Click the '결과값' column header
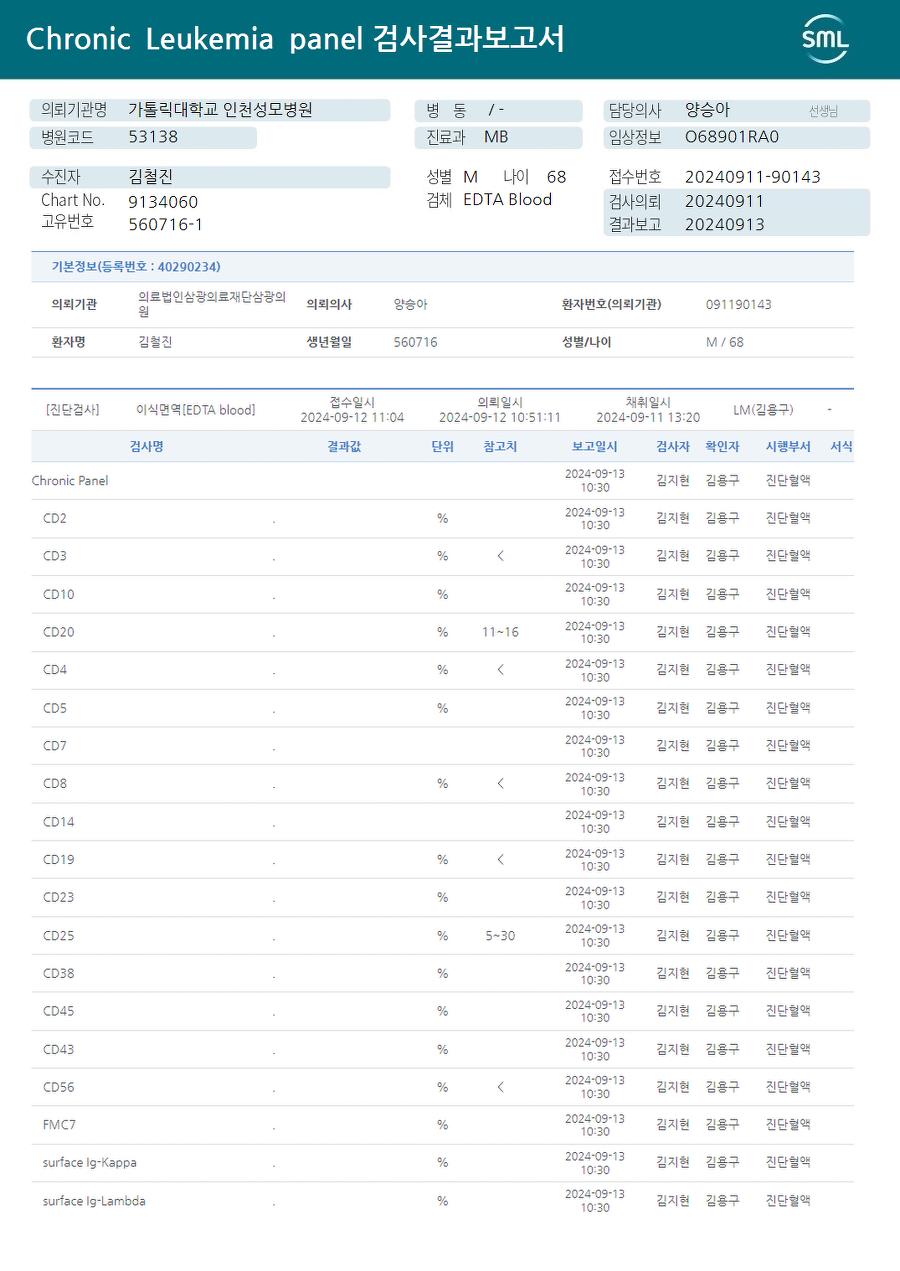900x1271 pixels. click(344, 446)
